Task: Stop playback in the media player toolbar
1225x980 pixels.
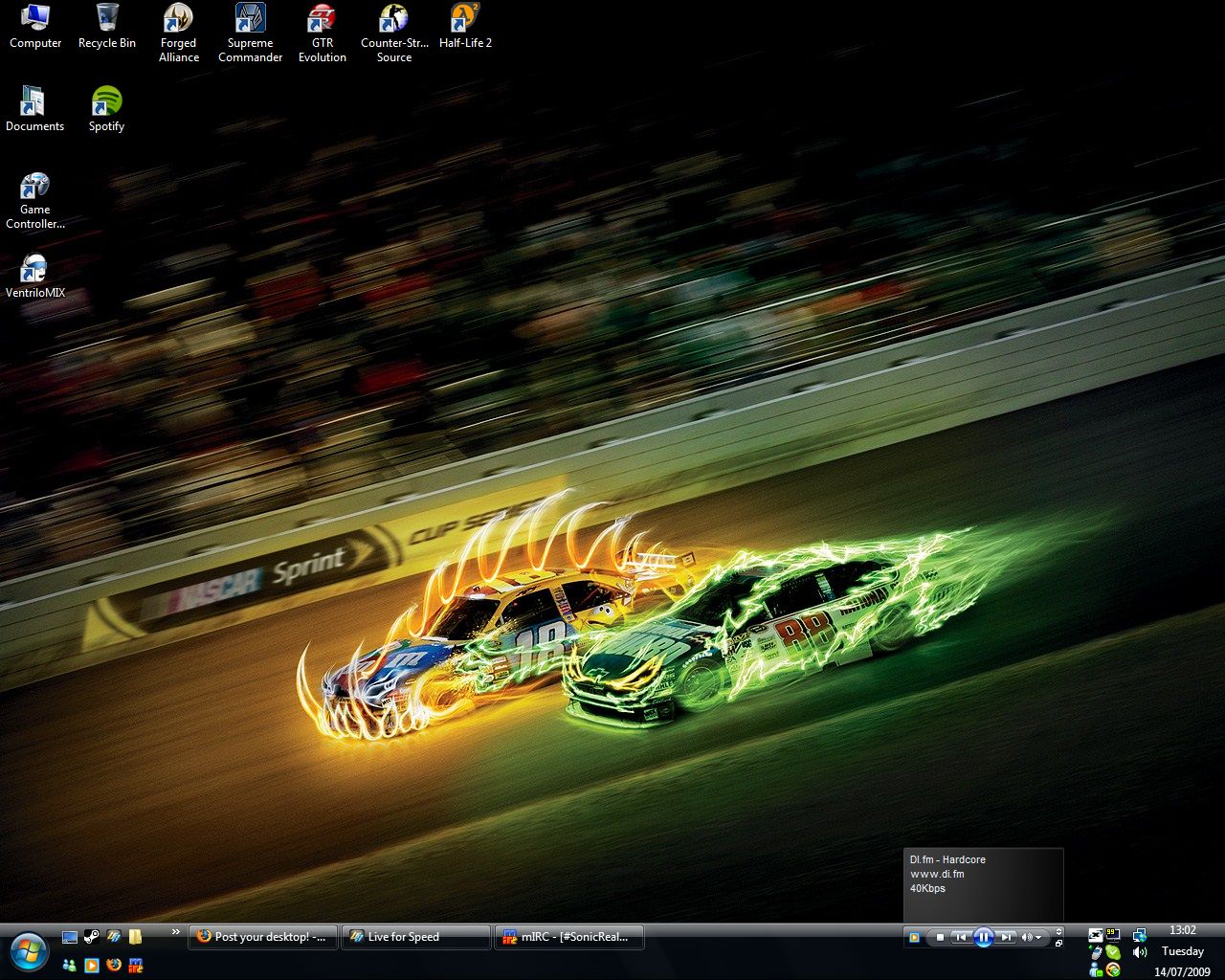Action: pyautogui.click(x=940, y=938)
